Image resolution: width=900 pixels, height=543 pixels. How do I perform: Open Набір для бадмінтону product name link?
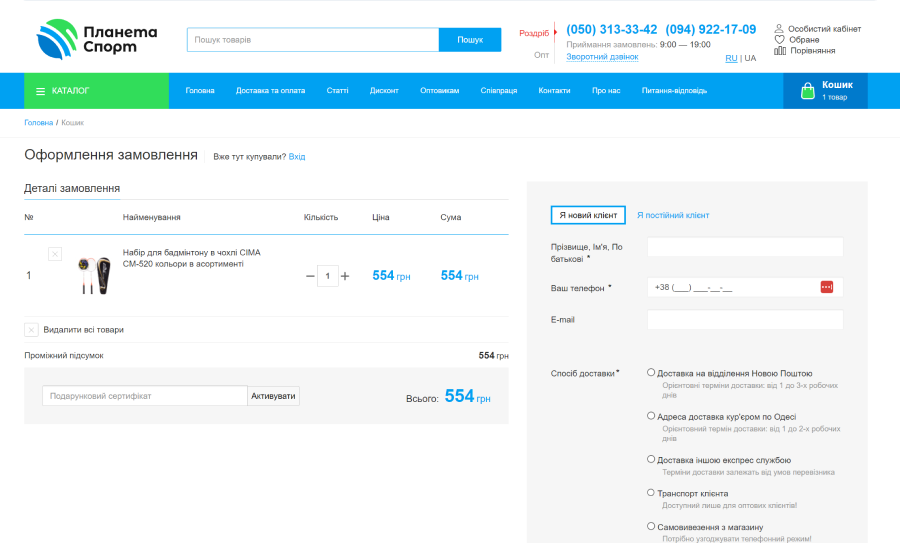(x=191, y=258)
